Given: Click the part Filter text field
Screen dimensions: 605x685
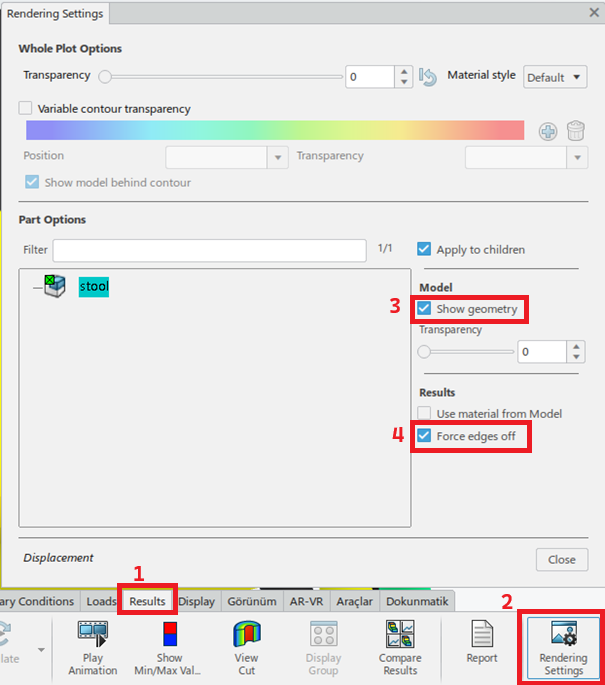Looking at the screenshot, I should [209, 250].
